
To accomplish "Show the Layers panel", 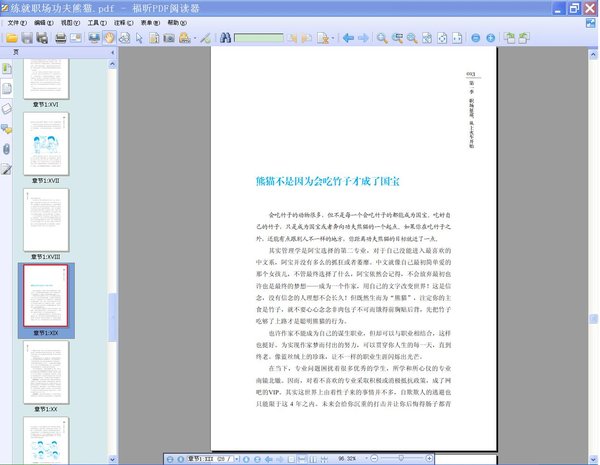I will [x=7, y=108].
